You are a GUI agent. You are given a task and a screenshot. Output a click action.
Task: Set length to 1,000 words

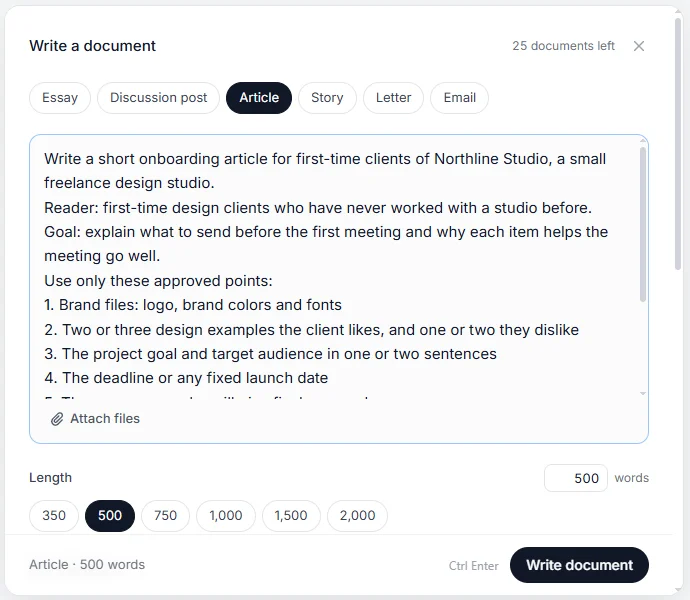pos(226,515)
